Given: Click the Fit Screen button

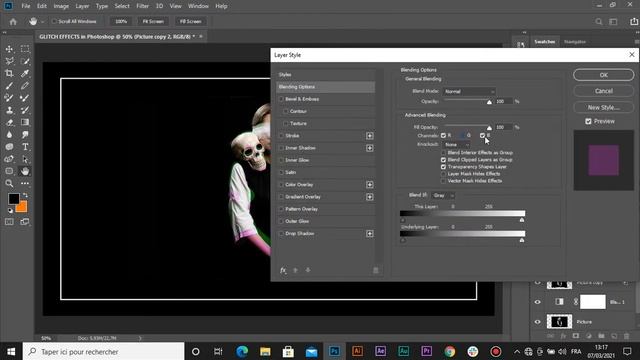Looking at the screenshot, I should click(153, 21).
